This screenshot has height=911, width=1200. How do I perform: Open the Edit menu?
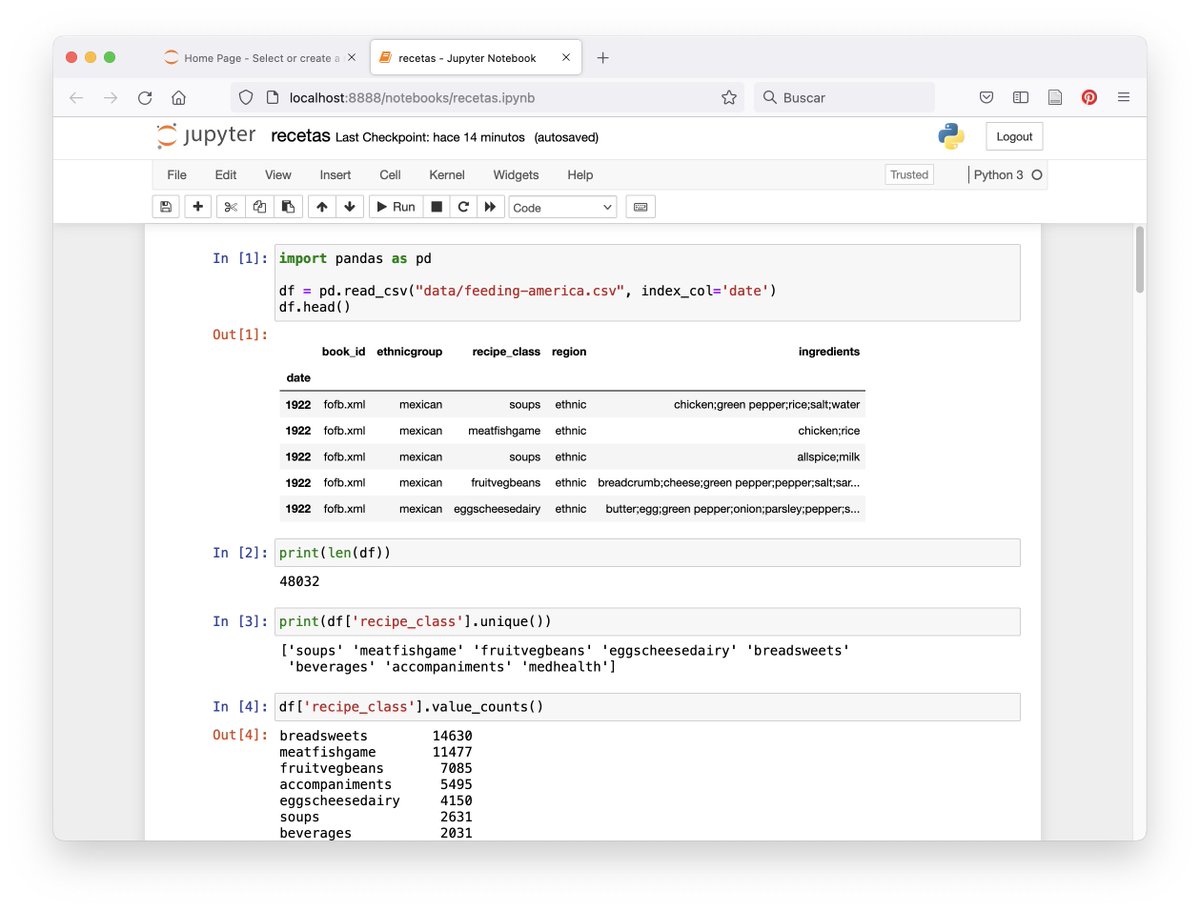pos(226,175)
